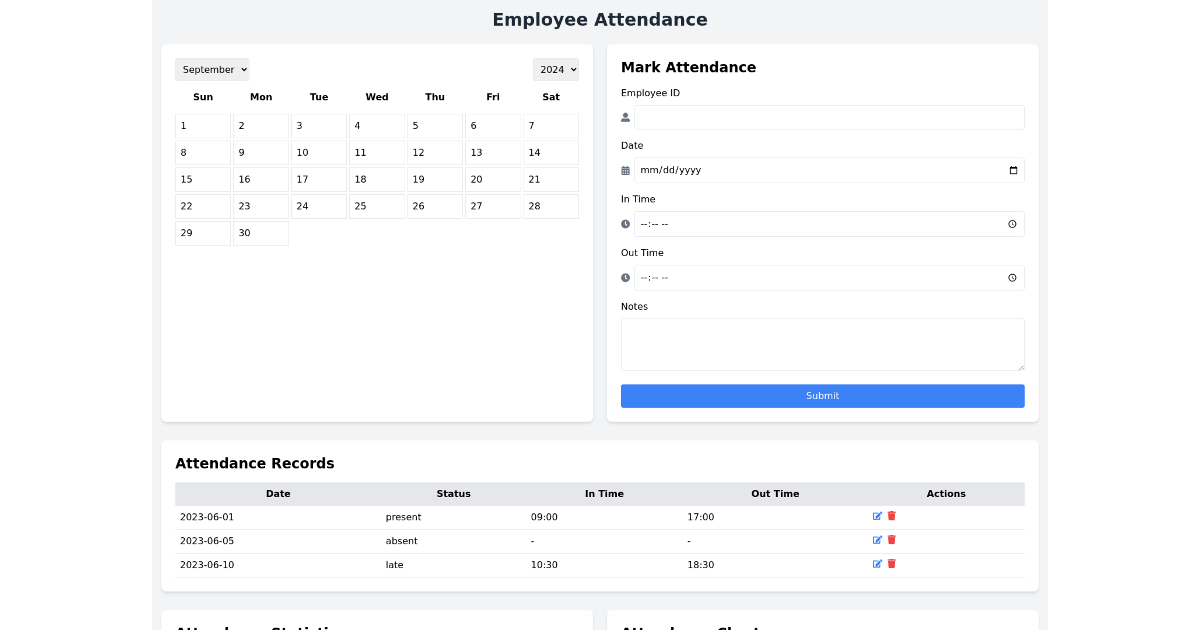The image size is (1200, 630).
Task: Delete the 2023-06-01 attendance record
Action: [x=891, y=516]
